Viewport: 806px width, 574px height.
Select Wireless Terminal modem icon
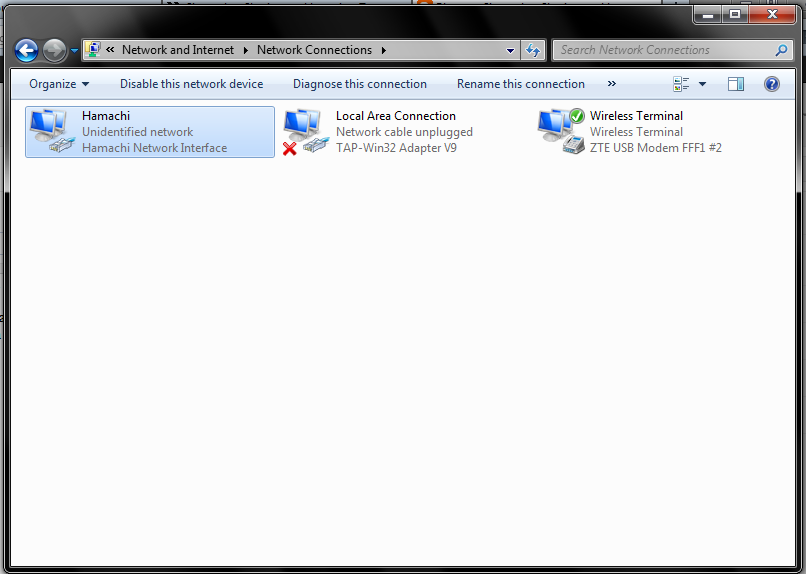[x=561, y=132]
